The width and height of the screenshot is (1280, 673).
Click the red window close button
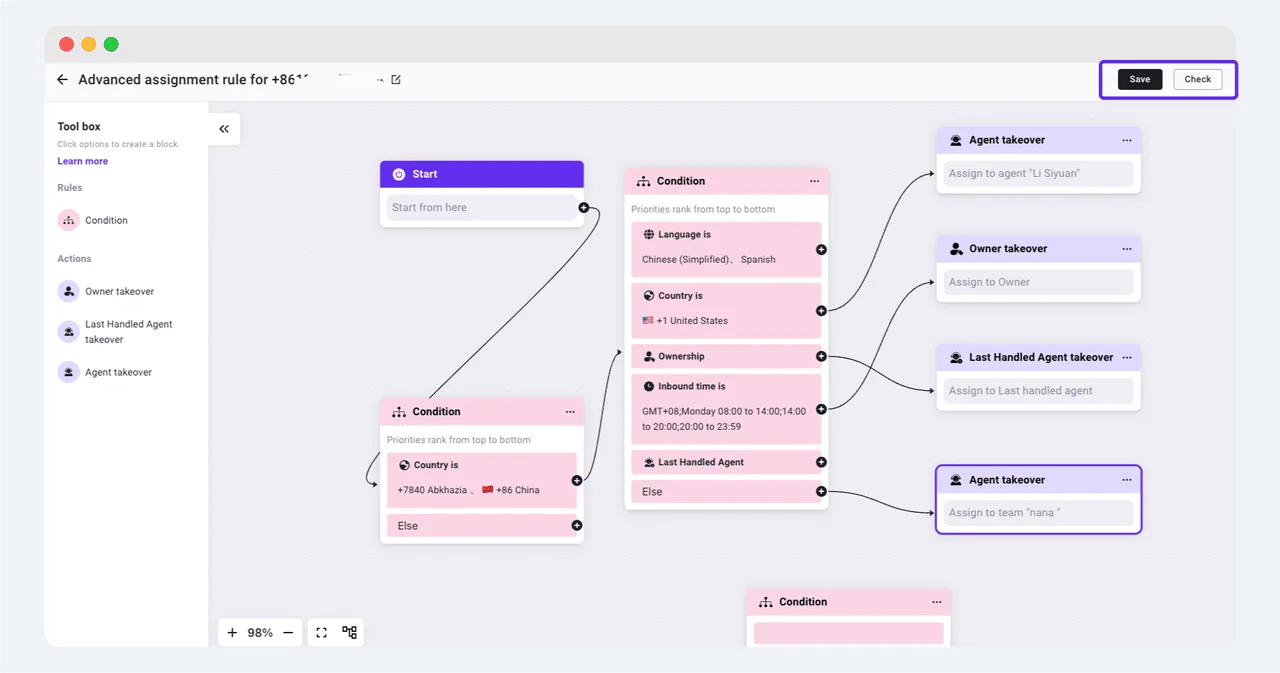point(66,44)
